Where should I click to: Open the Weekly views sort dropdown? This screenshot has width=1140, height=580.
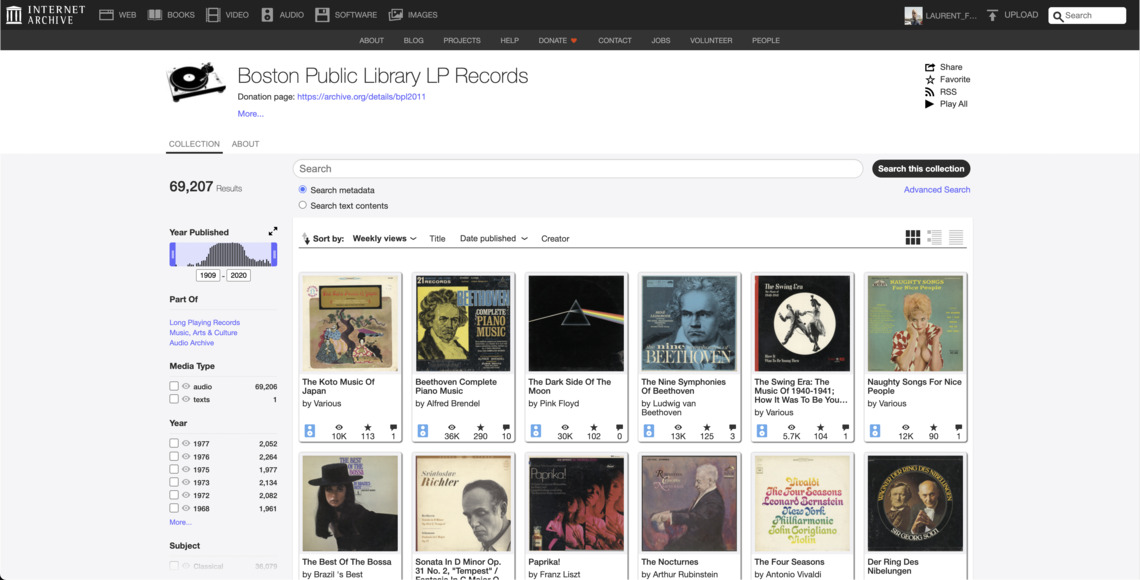pyautogui.click(x=383, y=238)
